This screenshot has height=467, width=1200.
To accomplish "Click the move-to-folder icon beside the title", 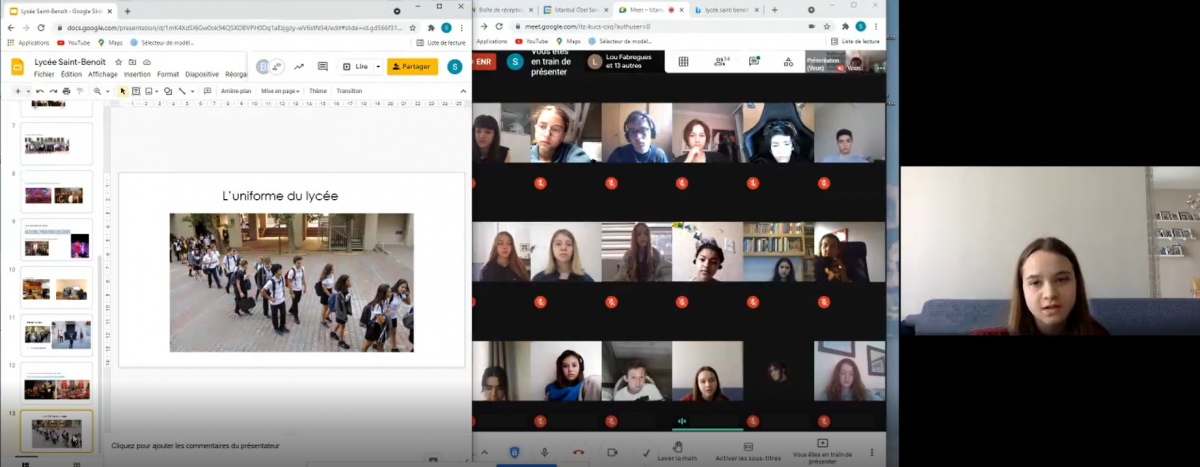I will [x=132, y=61].
